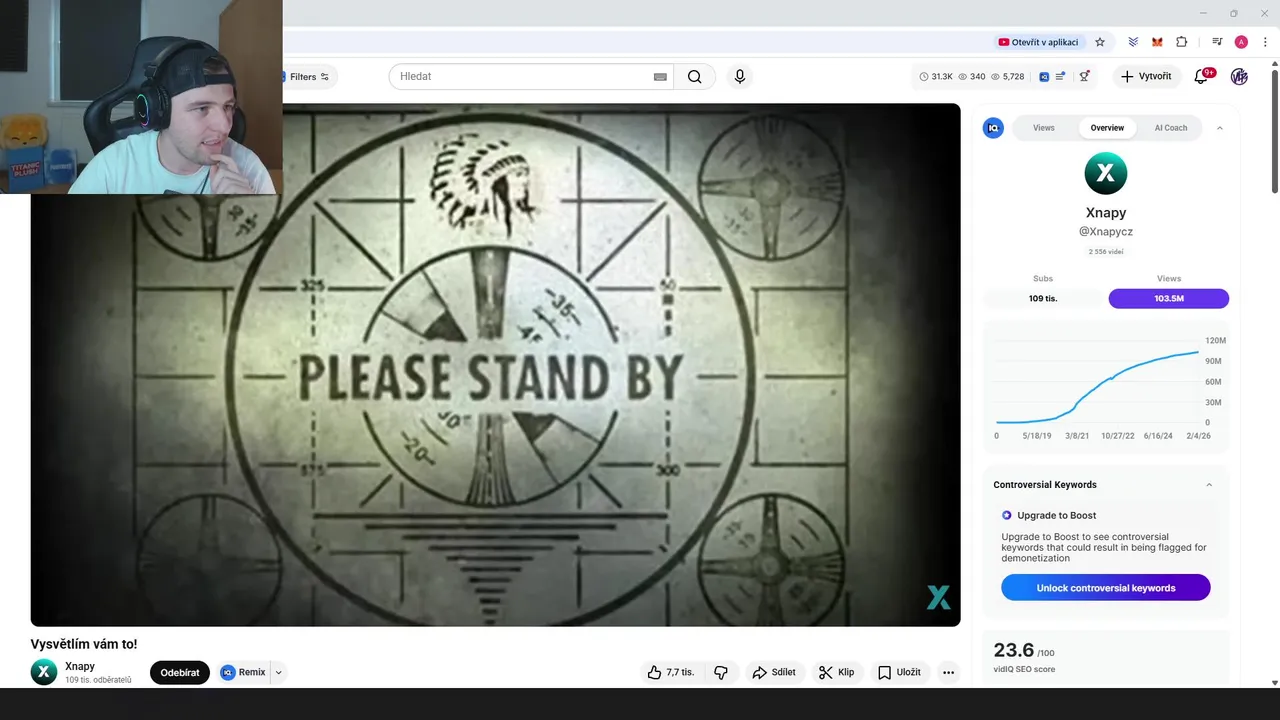Click the vidIQ logo in the toolbar stats
The width and height of the screenshot is (1280, 720).
(x=1043, y=76)
